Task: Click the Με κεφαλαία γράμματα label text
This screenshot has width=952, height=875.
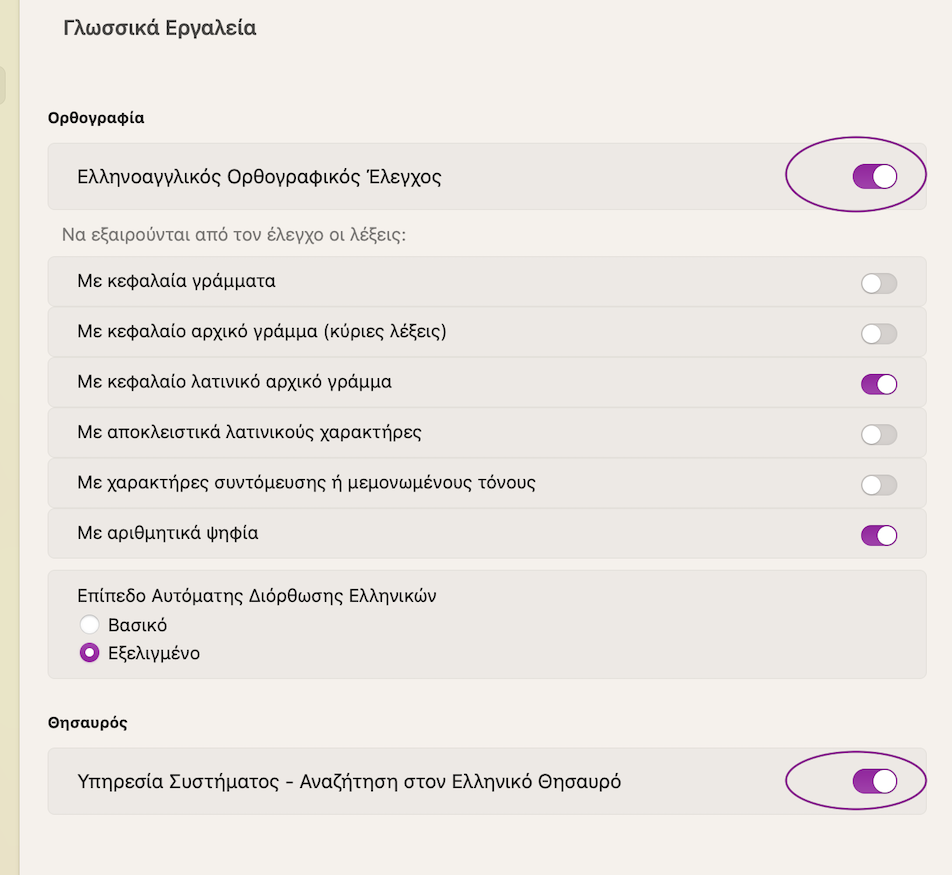Action: tap(176, 281)
